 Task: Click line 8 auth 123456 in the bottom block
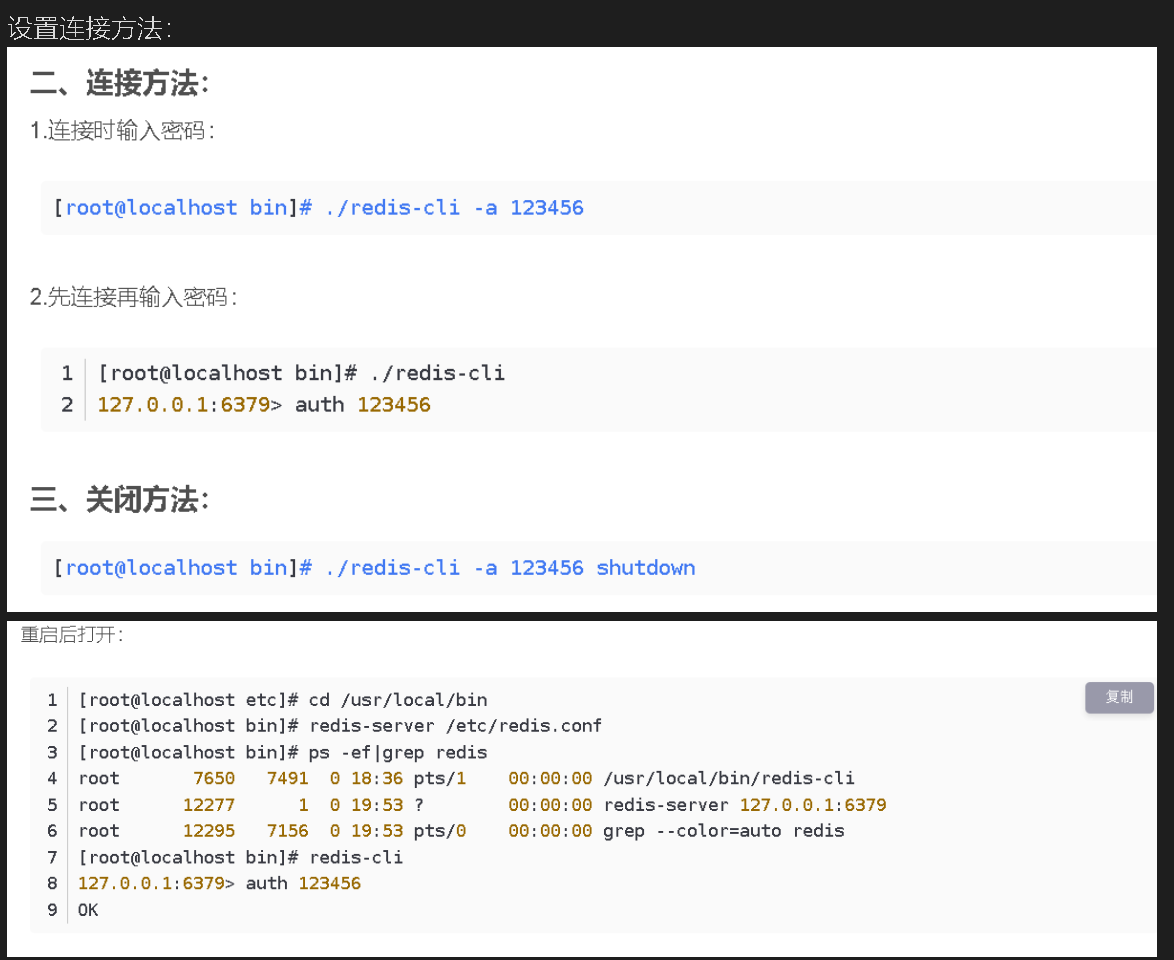219,883
